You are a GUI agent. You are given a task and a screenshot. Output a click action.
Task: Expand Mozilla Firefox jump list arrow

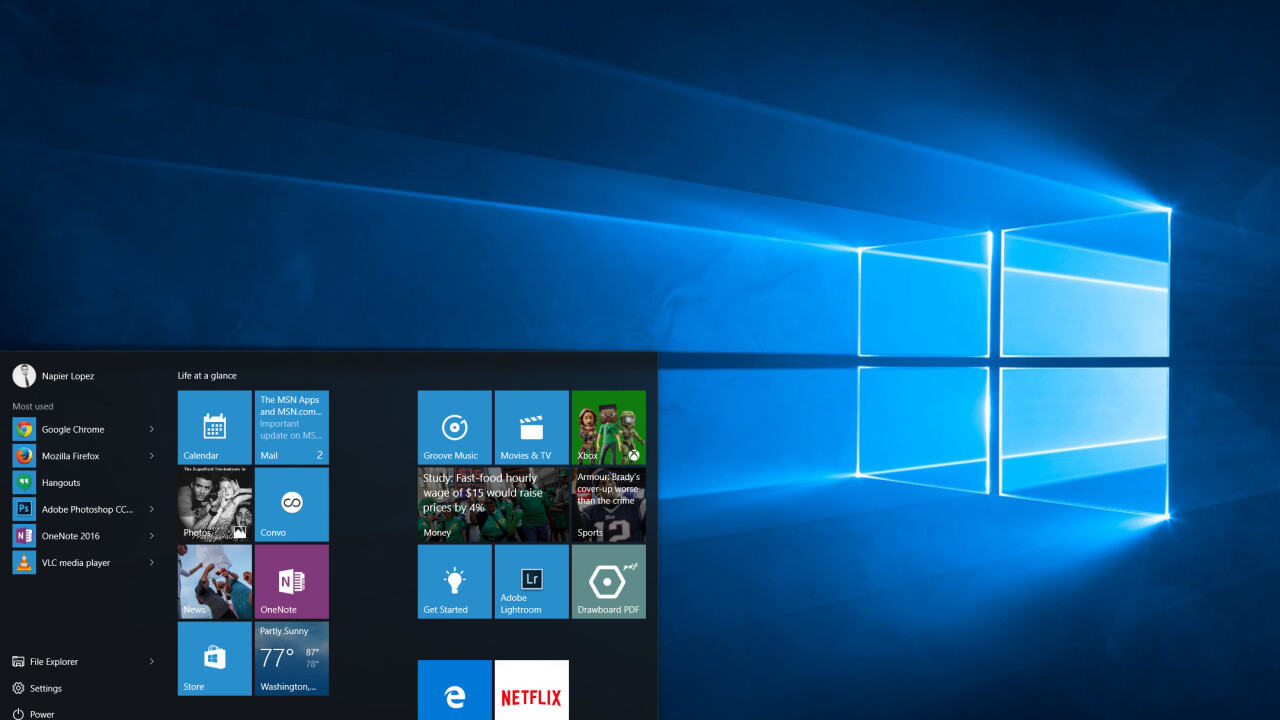point(152,456)
